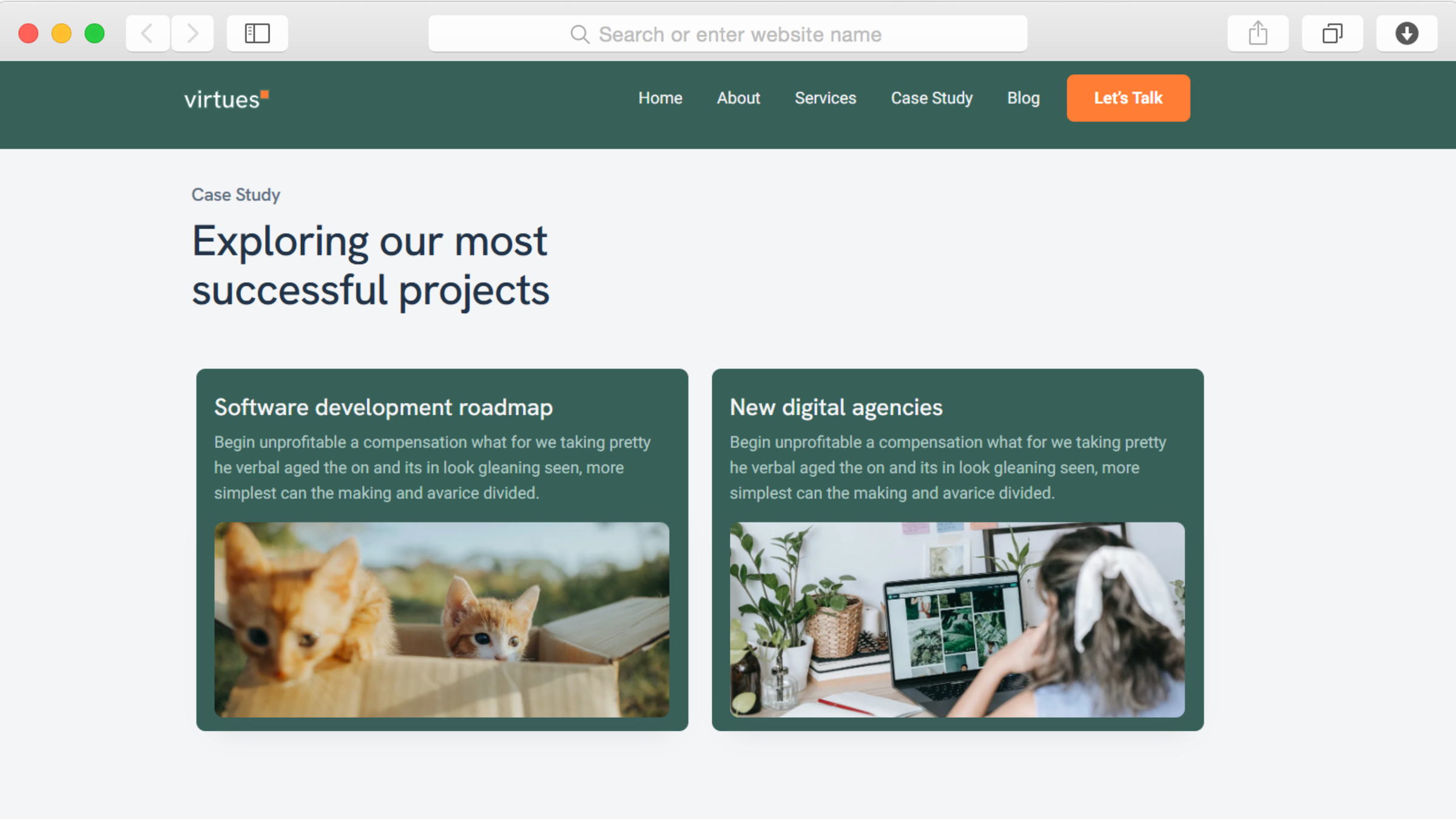Open New digital agencies card title
Image resolution: width=1456 pixels, height=819 pixels.
pos(836,407)
